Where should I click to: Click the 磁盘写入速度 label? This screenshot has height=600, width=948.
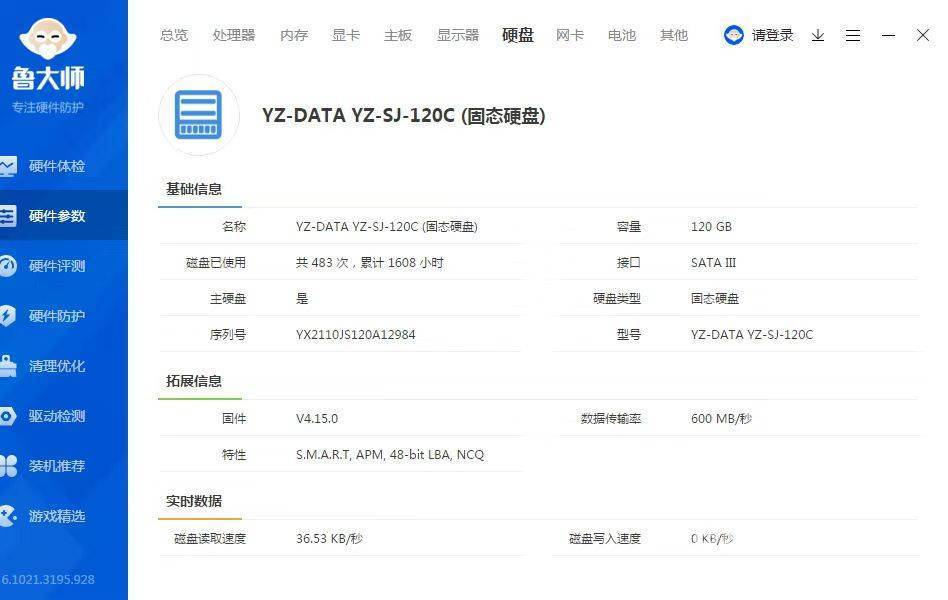point(605,538)
